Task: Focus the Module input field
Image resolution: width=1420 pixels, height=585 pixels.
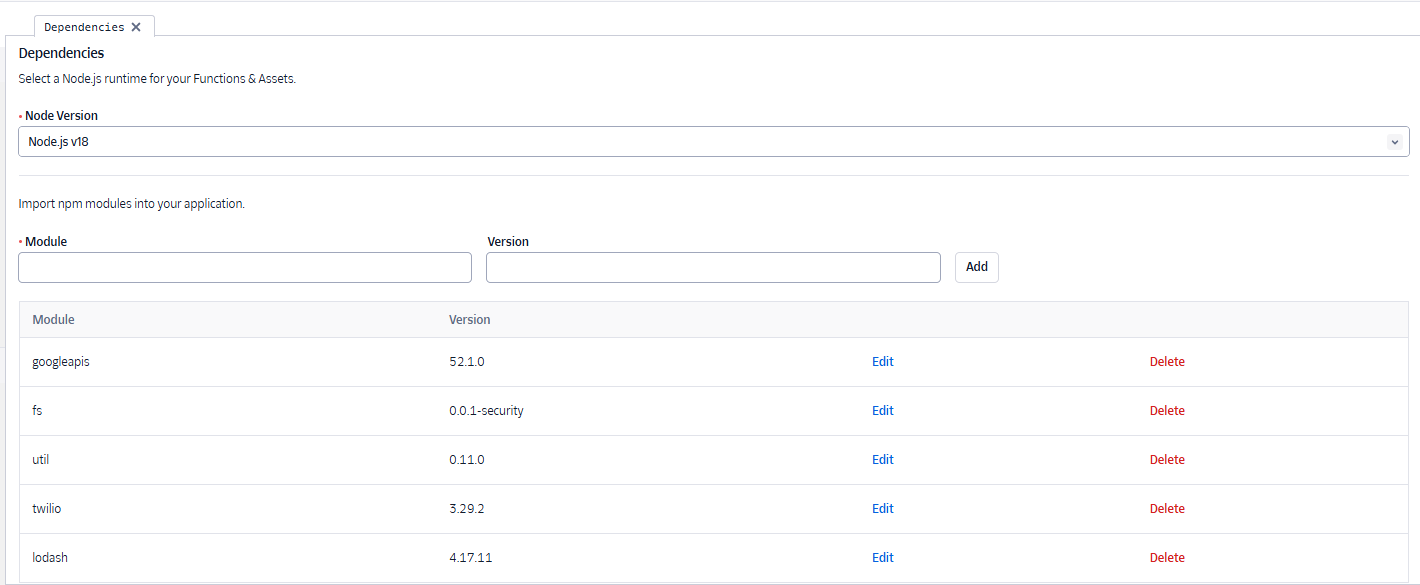Action: 245,267
